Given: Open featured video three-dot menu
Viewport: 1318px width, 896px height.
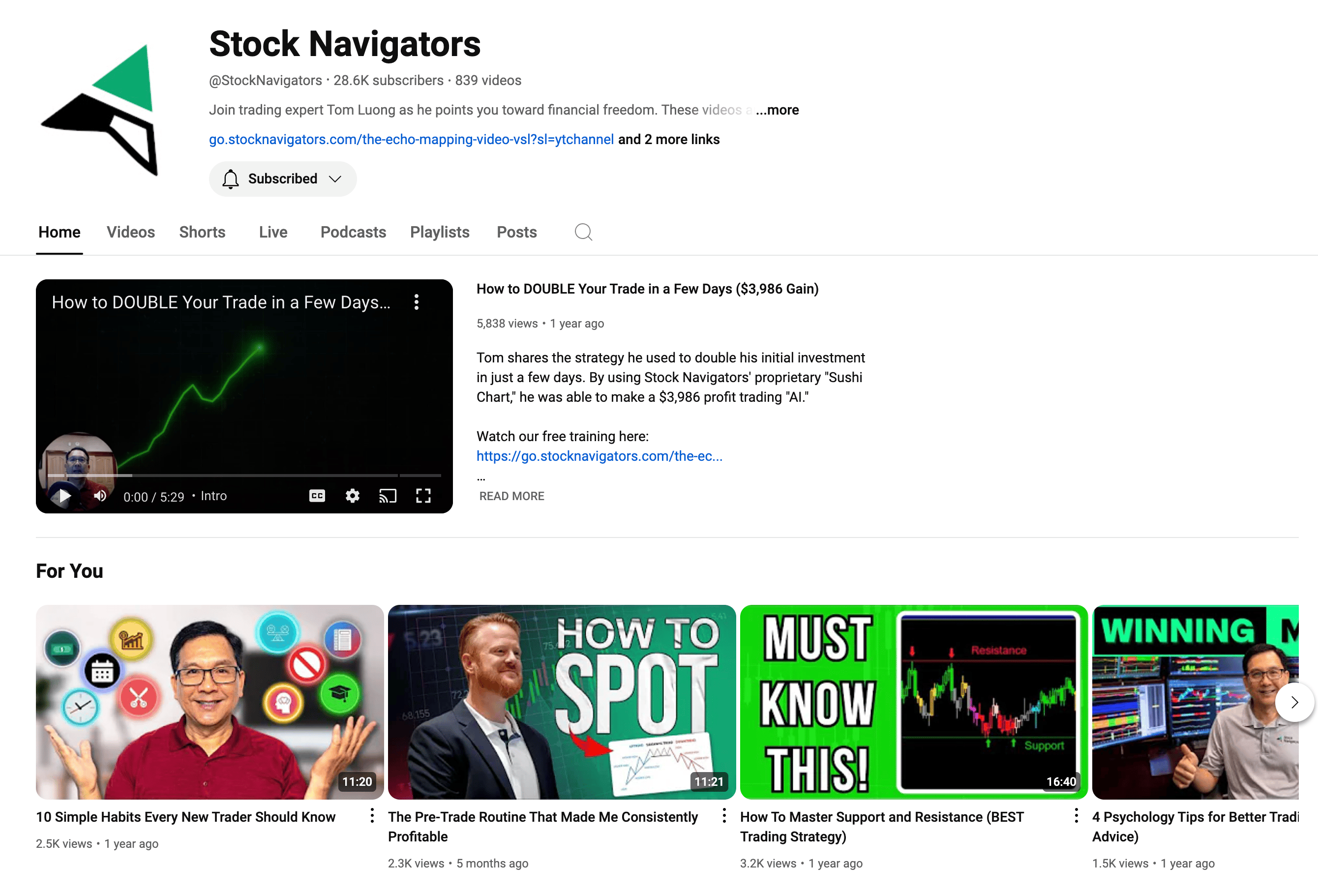Looking at the screenshot, I should (x=416, y=302).
